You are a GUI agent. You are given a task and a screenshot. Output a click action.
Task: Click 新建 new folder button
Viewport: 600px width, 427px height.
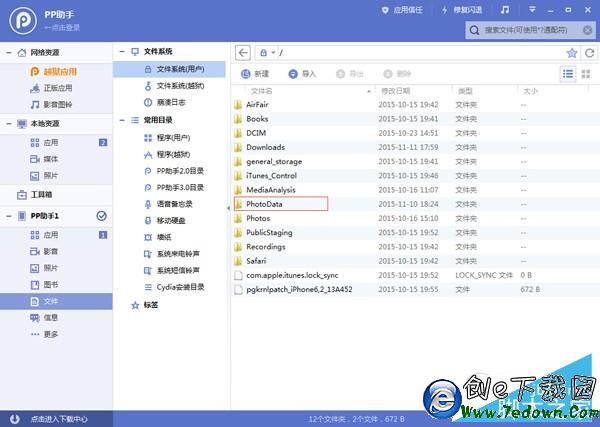tap(255, 74)
